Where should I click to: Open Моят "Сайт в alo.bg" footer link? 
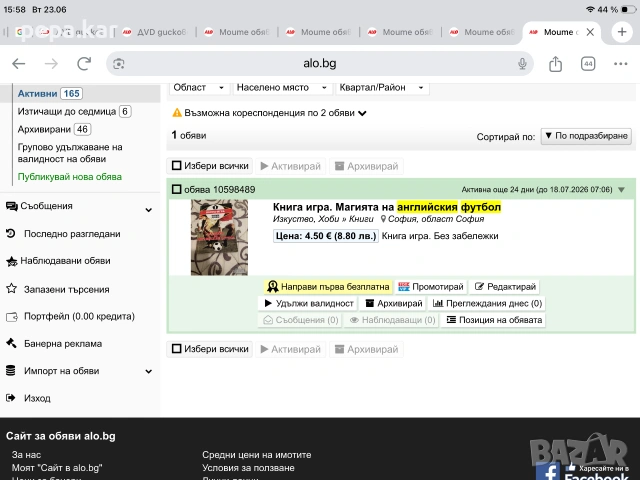[57, 468]
